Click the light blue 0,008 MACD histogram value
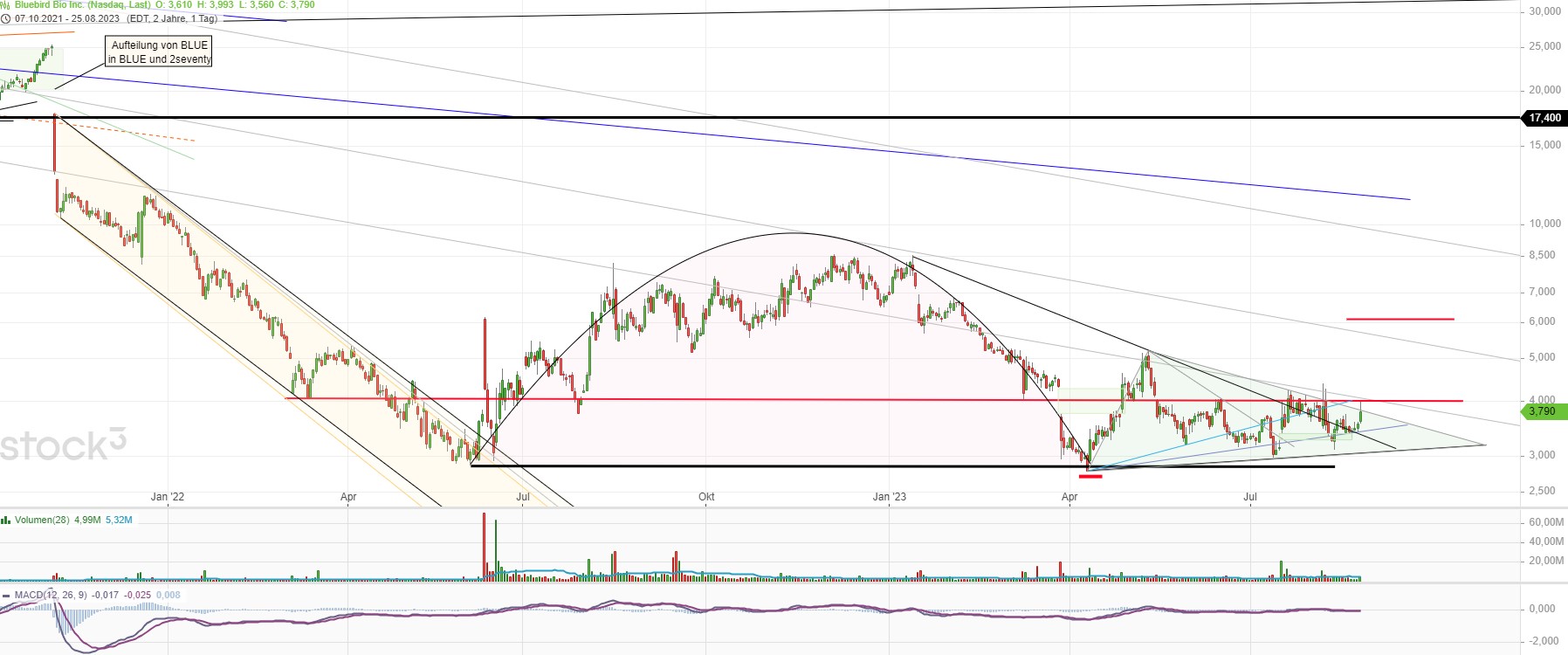 [x=168, y=596]
